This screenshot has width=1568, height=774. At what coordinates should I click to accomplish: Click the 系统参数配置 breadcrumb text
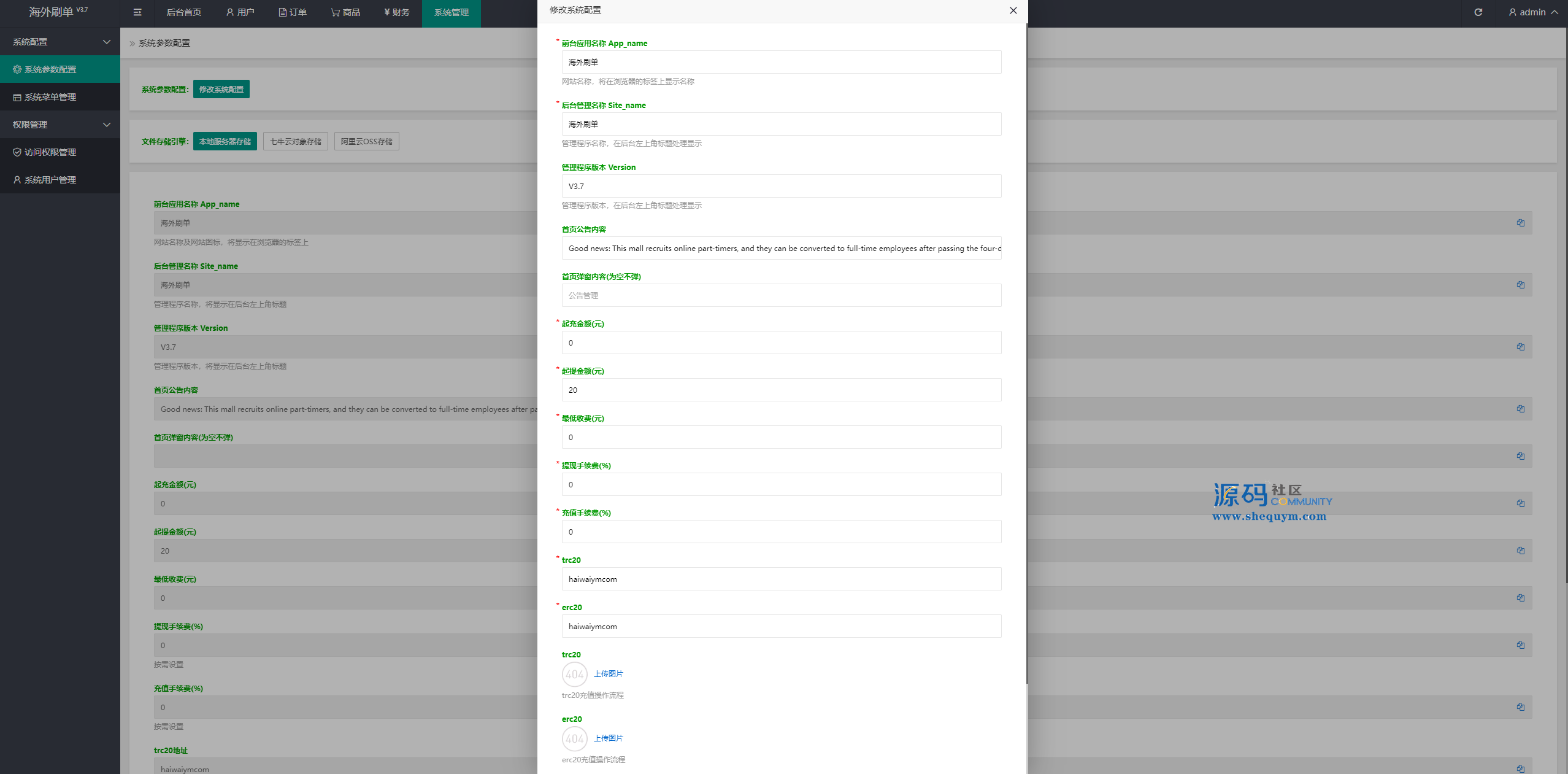point(164,43)
